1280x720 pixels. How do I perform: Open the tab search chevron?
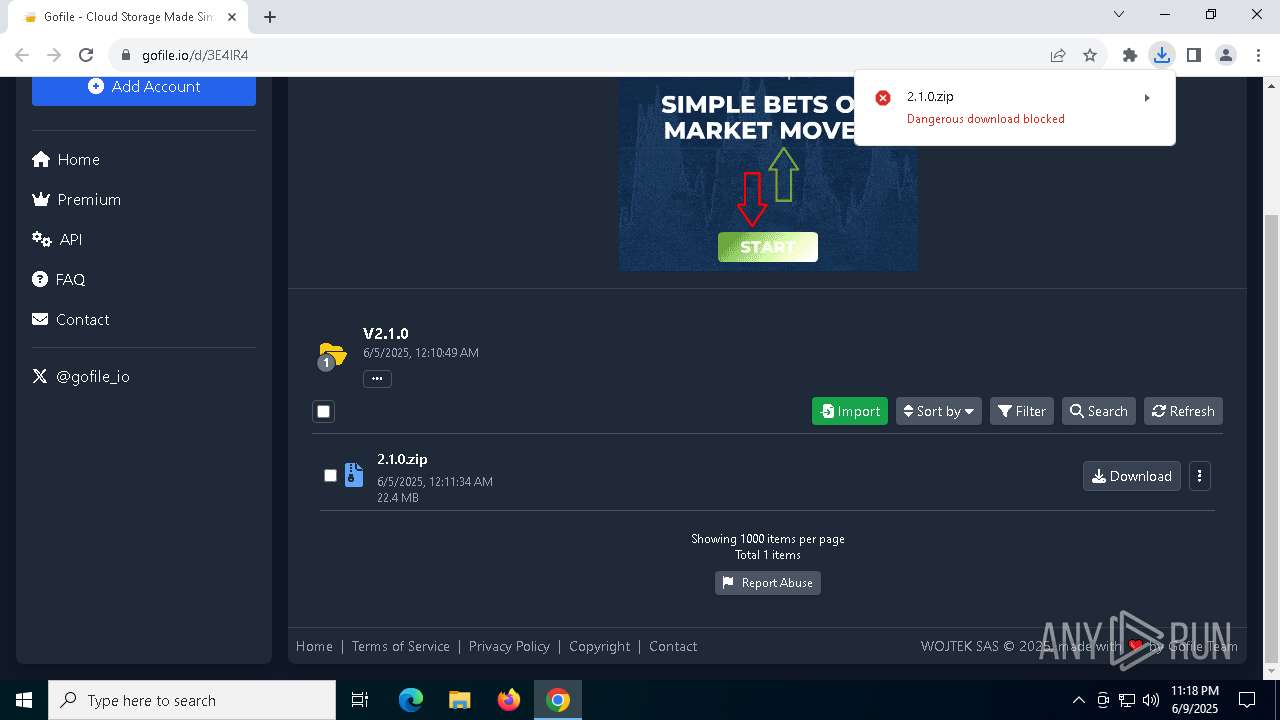[1119, 14]
